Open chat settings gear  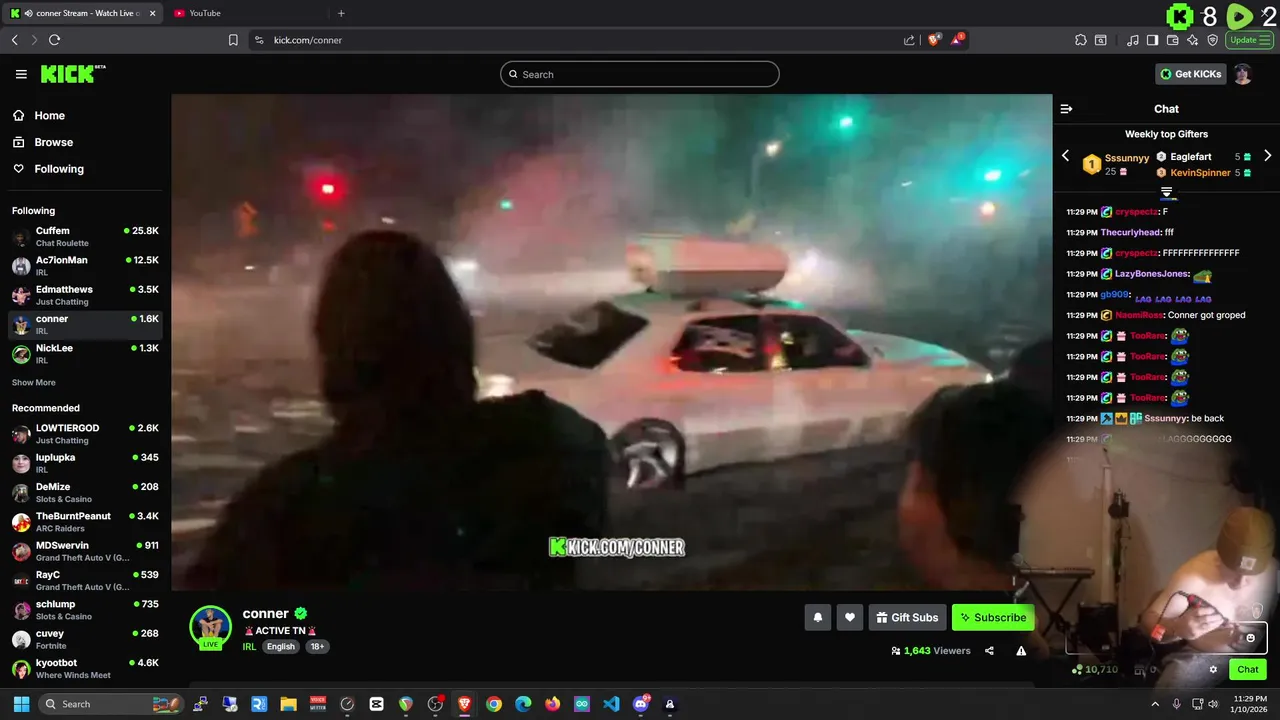1213,670
